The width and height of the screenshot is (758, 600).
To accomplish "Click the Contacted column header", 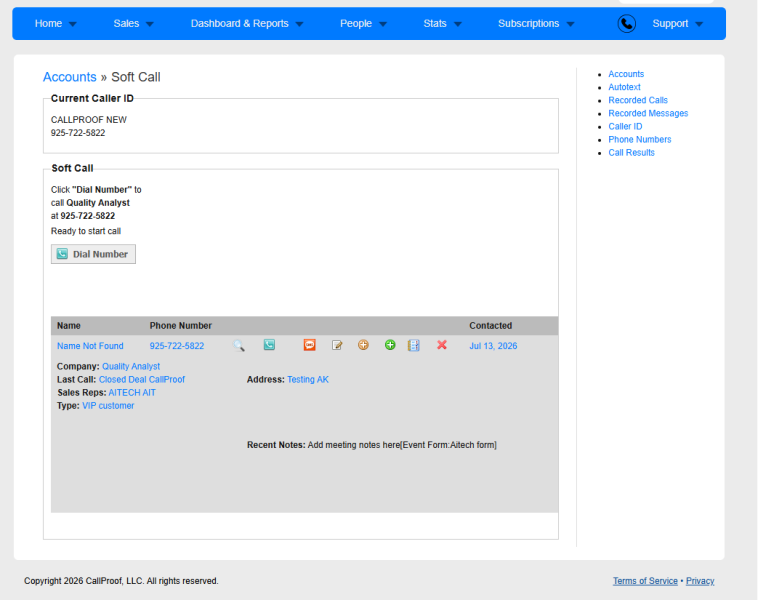I will pos(490,326).
